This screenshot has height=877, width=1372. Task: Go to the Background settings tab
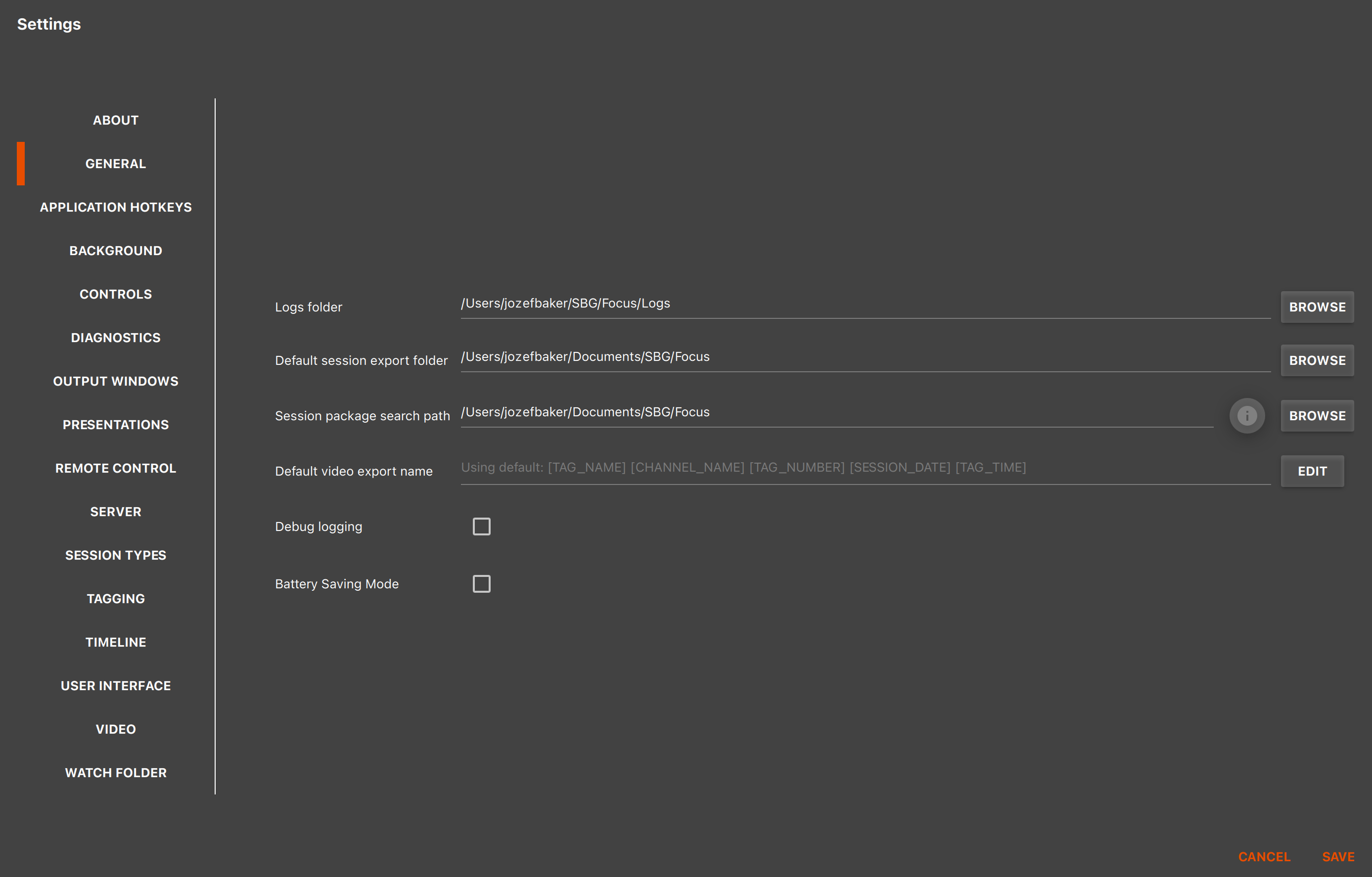pyautogui.click(x=116, y=251)
